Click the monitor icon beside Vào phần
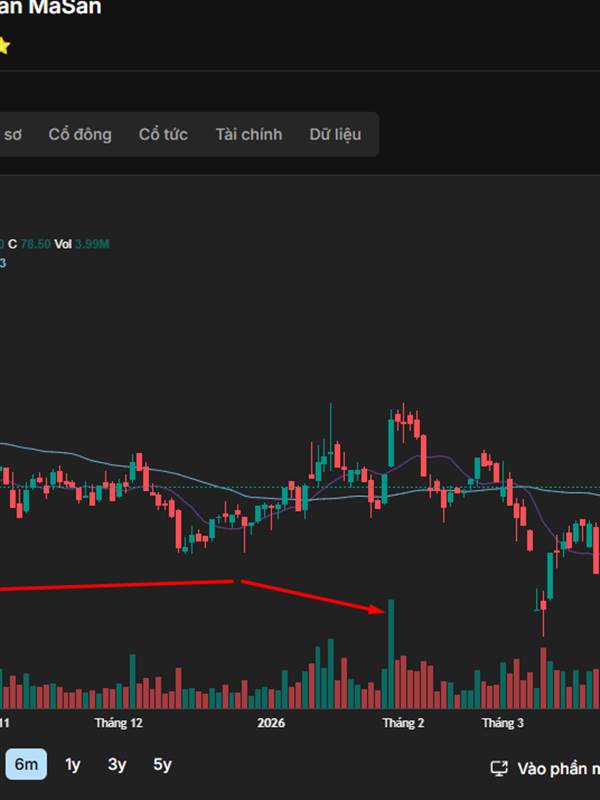The width and height of the screenshot is (600, 800). pos(499,768)
